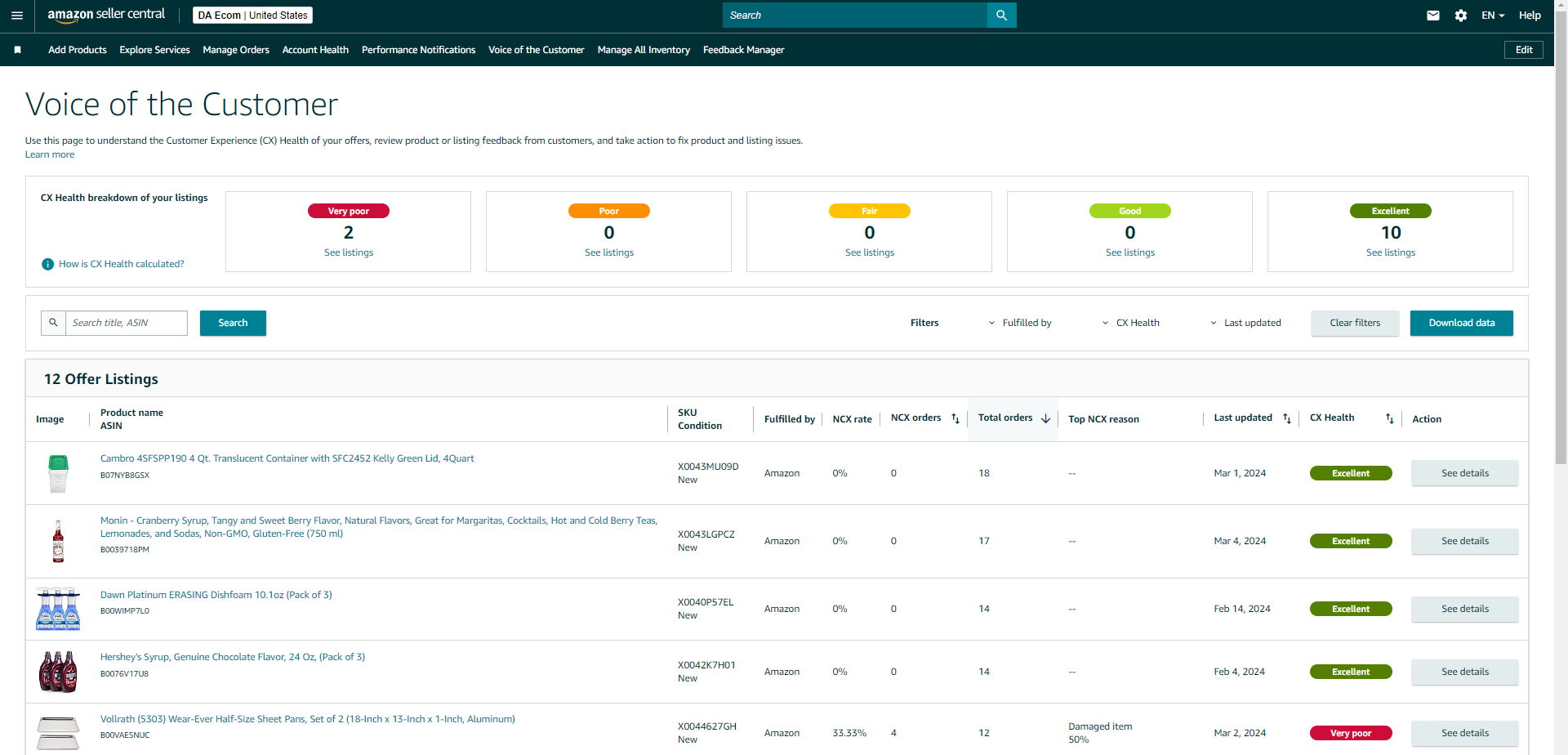The height and width of the screenshot is (755, 1568).
Task: Click the Help link in header
Action: coord(1530,16)
